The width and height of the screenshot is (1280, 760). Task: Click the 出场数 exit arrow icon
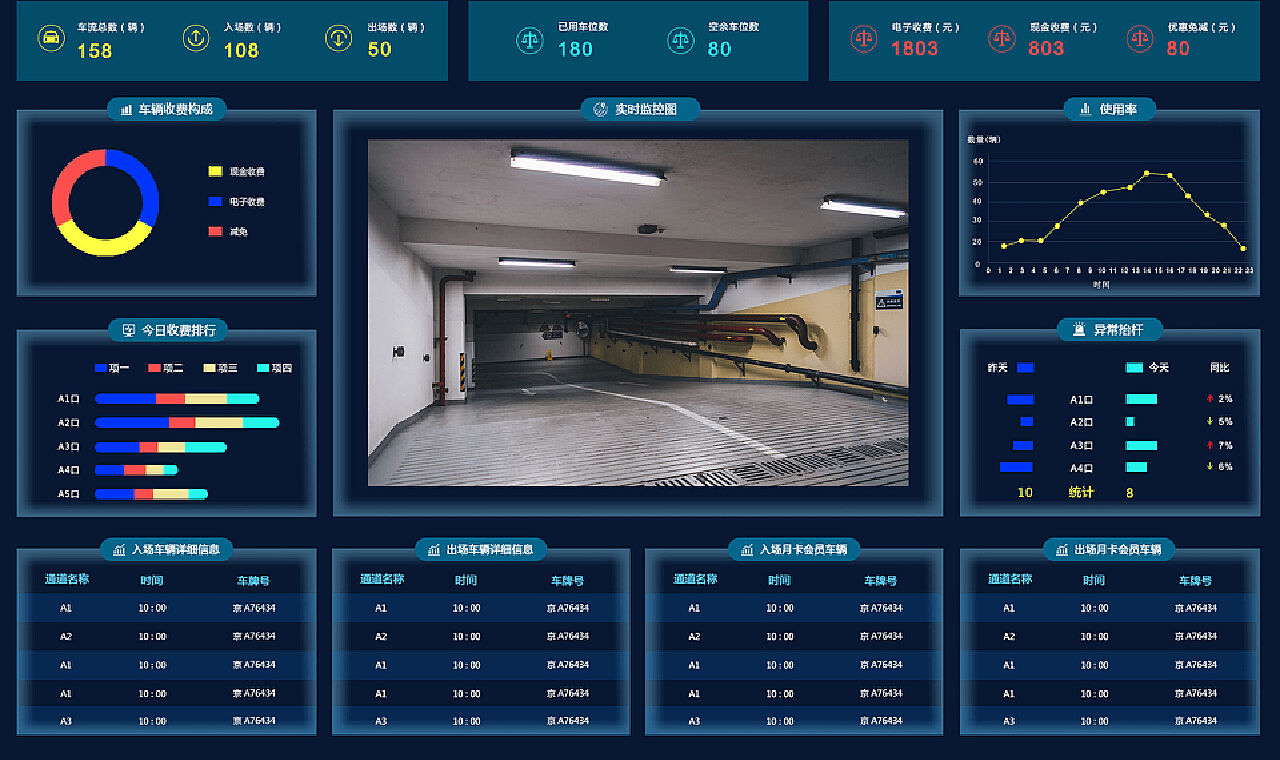[339, 38]
